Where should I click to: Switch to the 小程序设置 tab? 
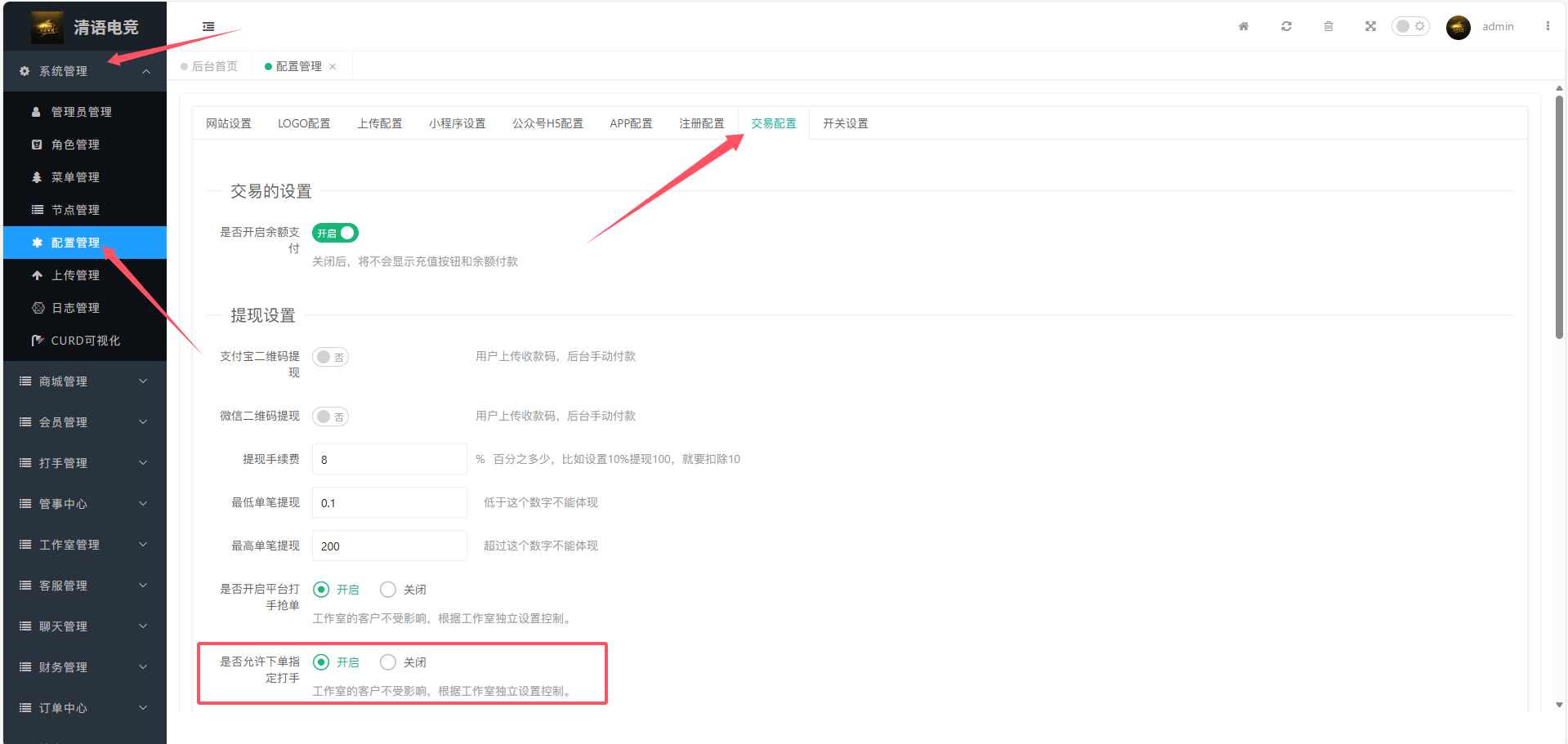pyautogui.click(x=457, y=123)
